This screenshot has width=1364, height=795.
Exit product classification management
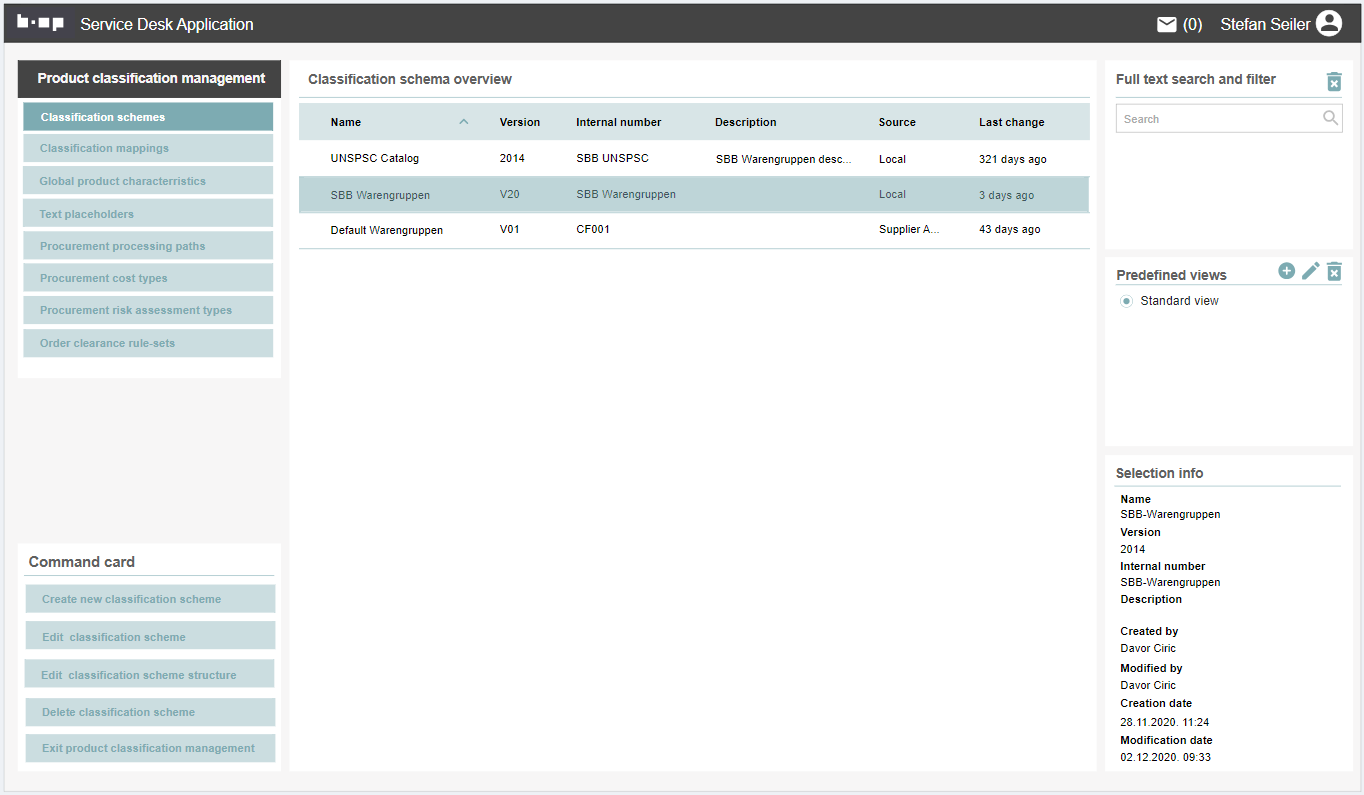150,748
